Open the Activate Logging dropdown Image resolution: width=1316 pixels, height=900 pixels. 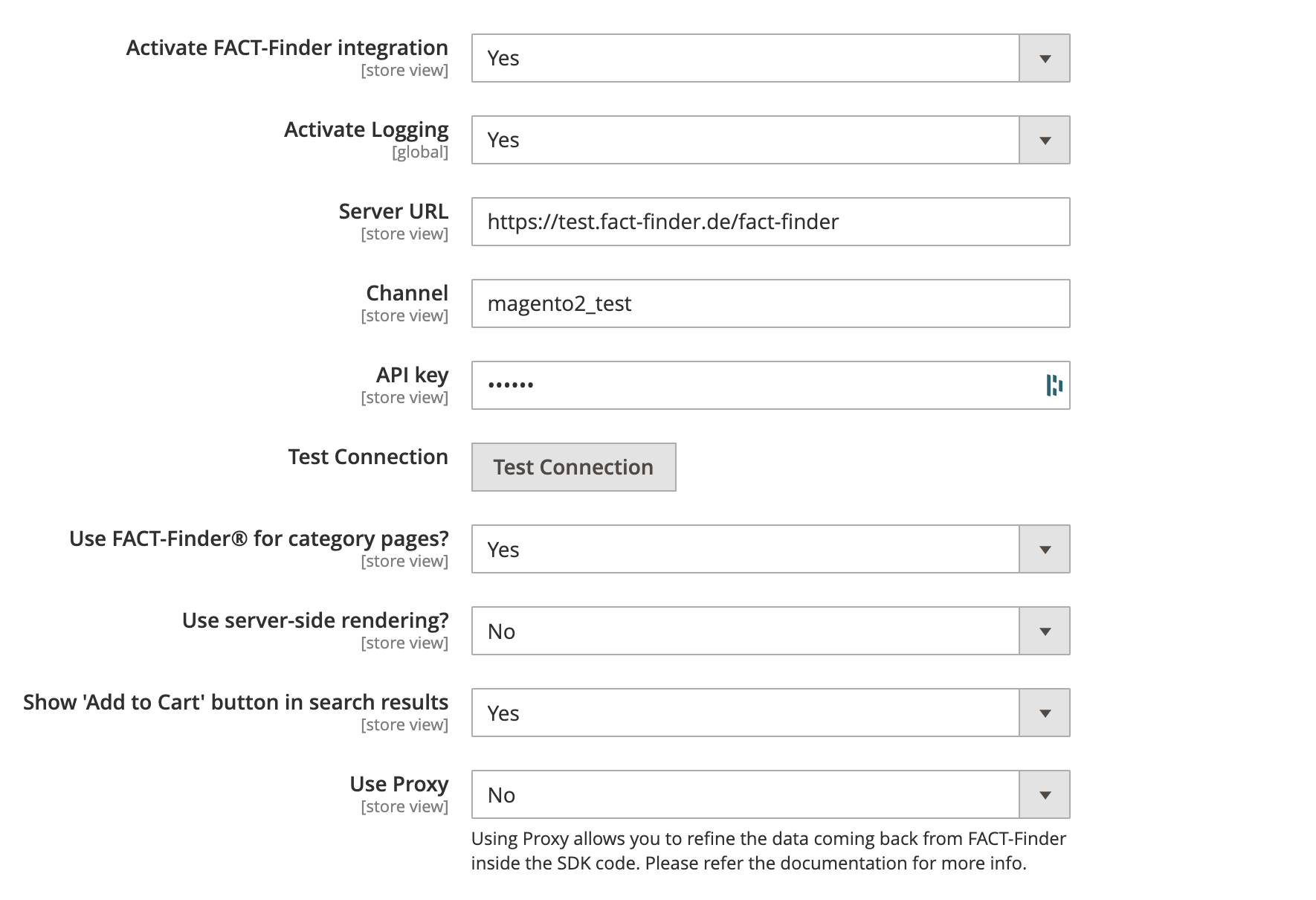click(744, 139)
